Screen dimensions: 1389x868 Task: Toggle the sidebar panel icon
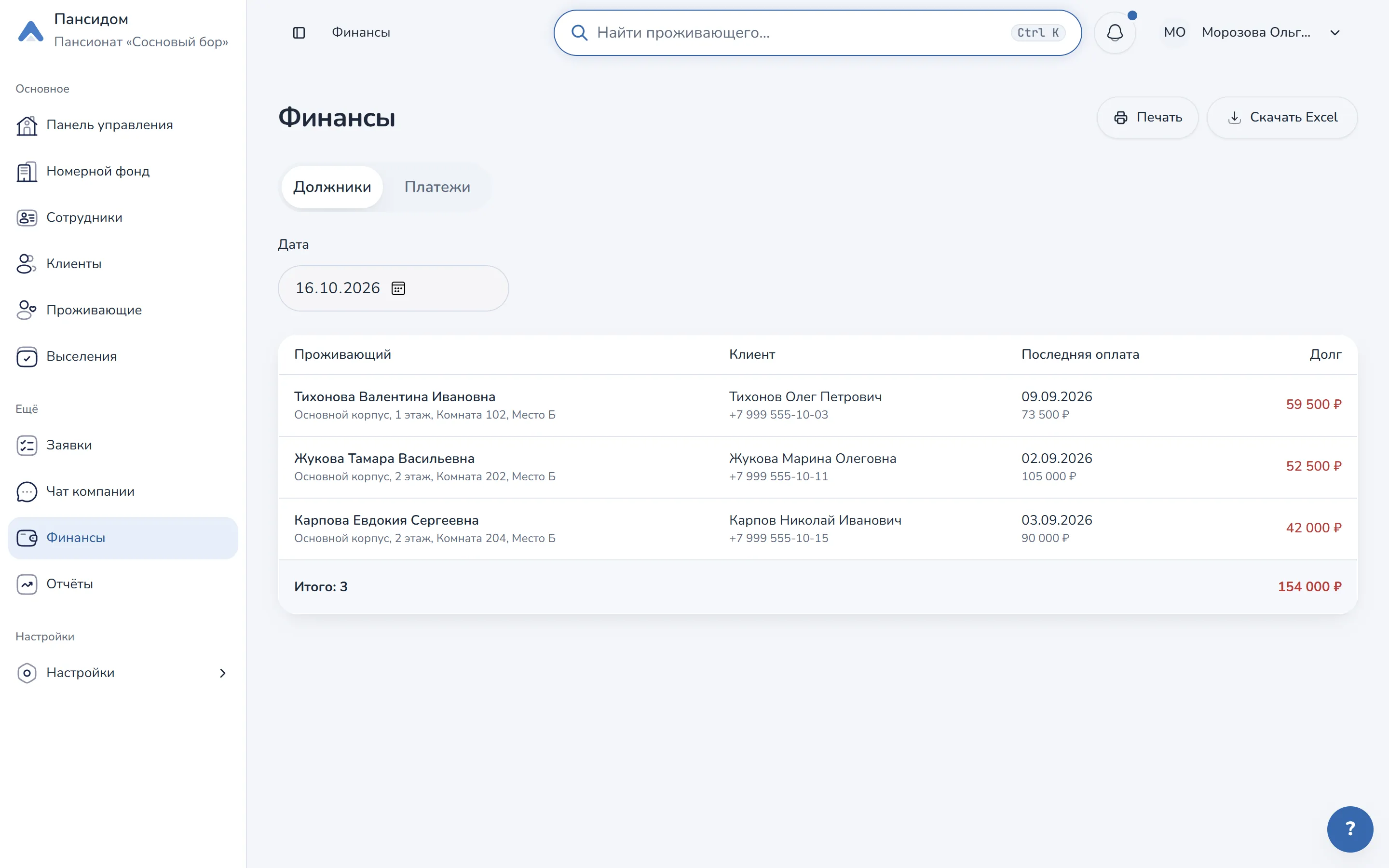click(x=299, y=33)
